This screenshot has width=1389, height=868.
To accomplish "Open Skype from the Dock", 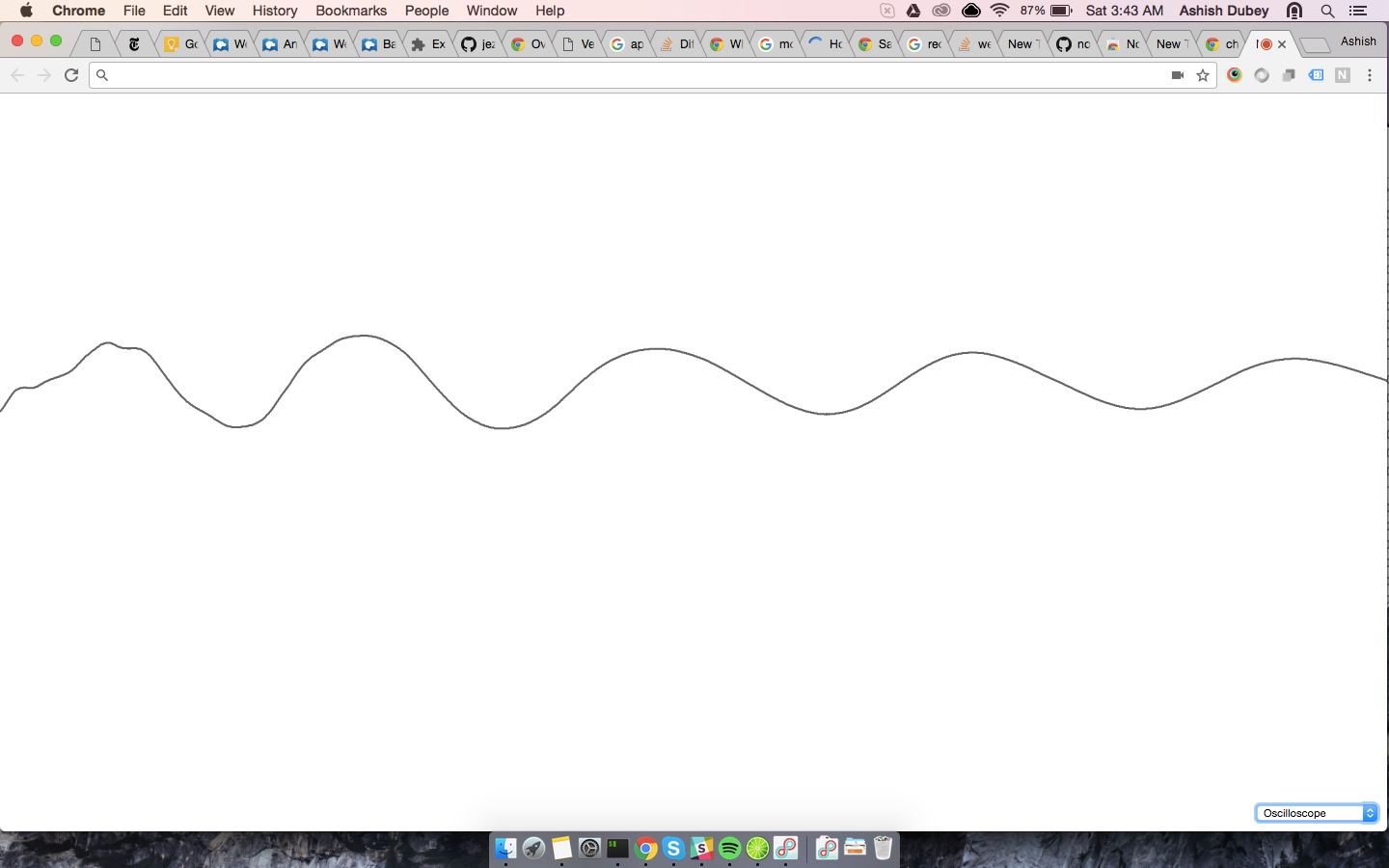I will (x=673, y=849).
